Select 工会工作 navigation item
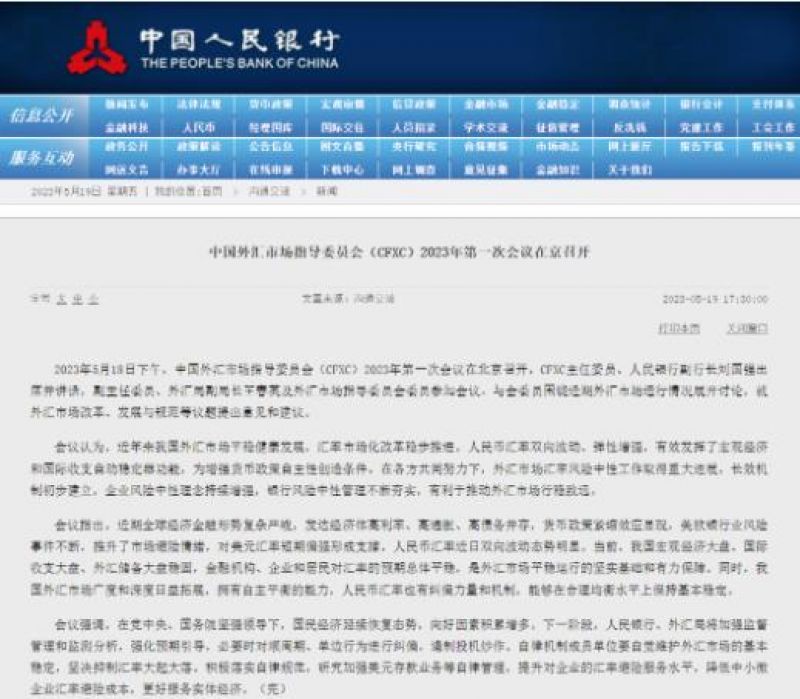Image resolution: width=800 pixels, height=699 pixels. point(773,128)
